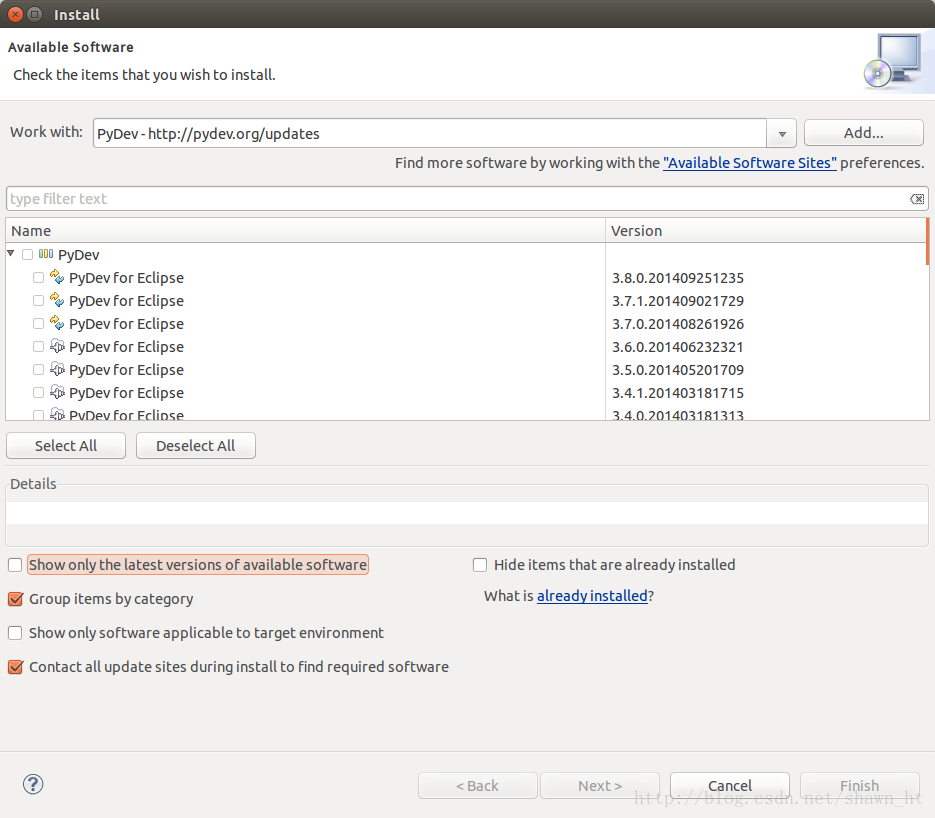Check PyDev for Eclipse 3.5.0.201405201709
Image resolution: width=935 pixels, height=818 pixels.
pos(38,370)
